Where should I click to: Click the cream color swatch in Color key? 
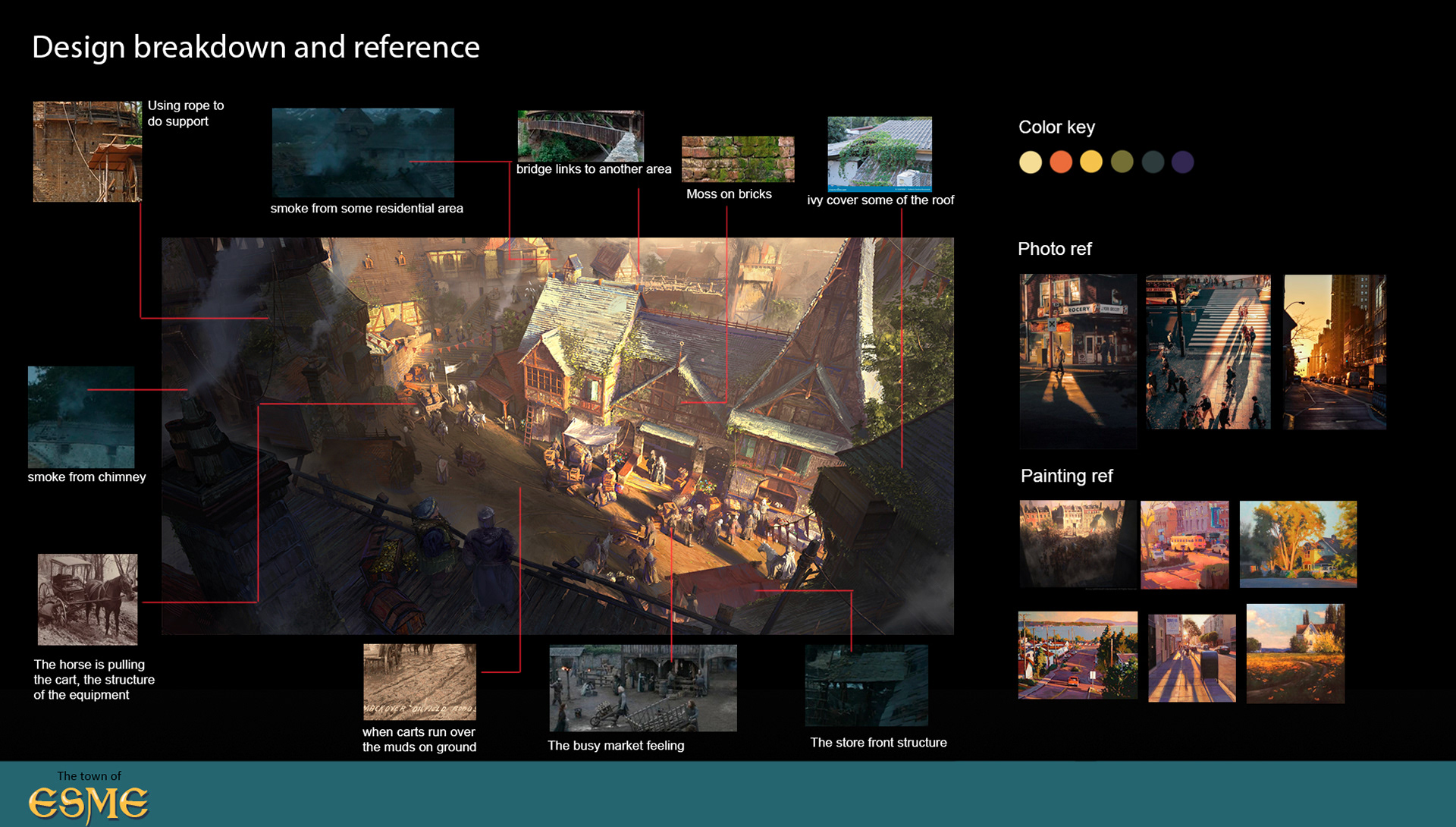pos(1030,162)
